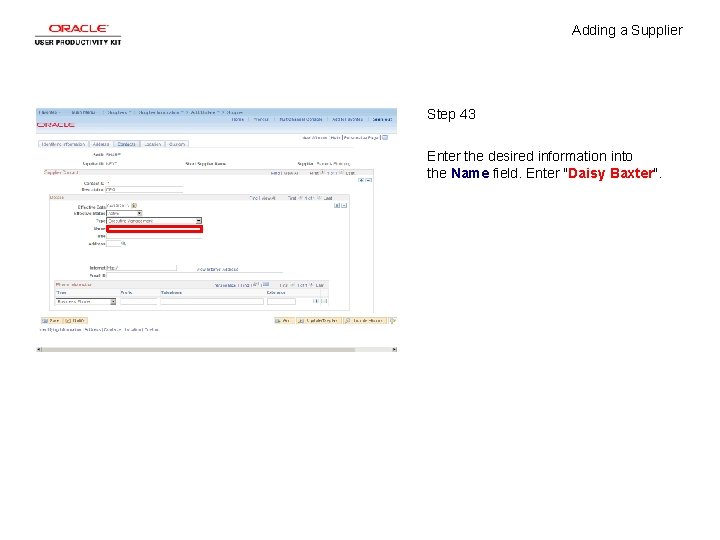Add a phone row in Phone Information grid
720x540 pixels.
(x=315, y=301)
